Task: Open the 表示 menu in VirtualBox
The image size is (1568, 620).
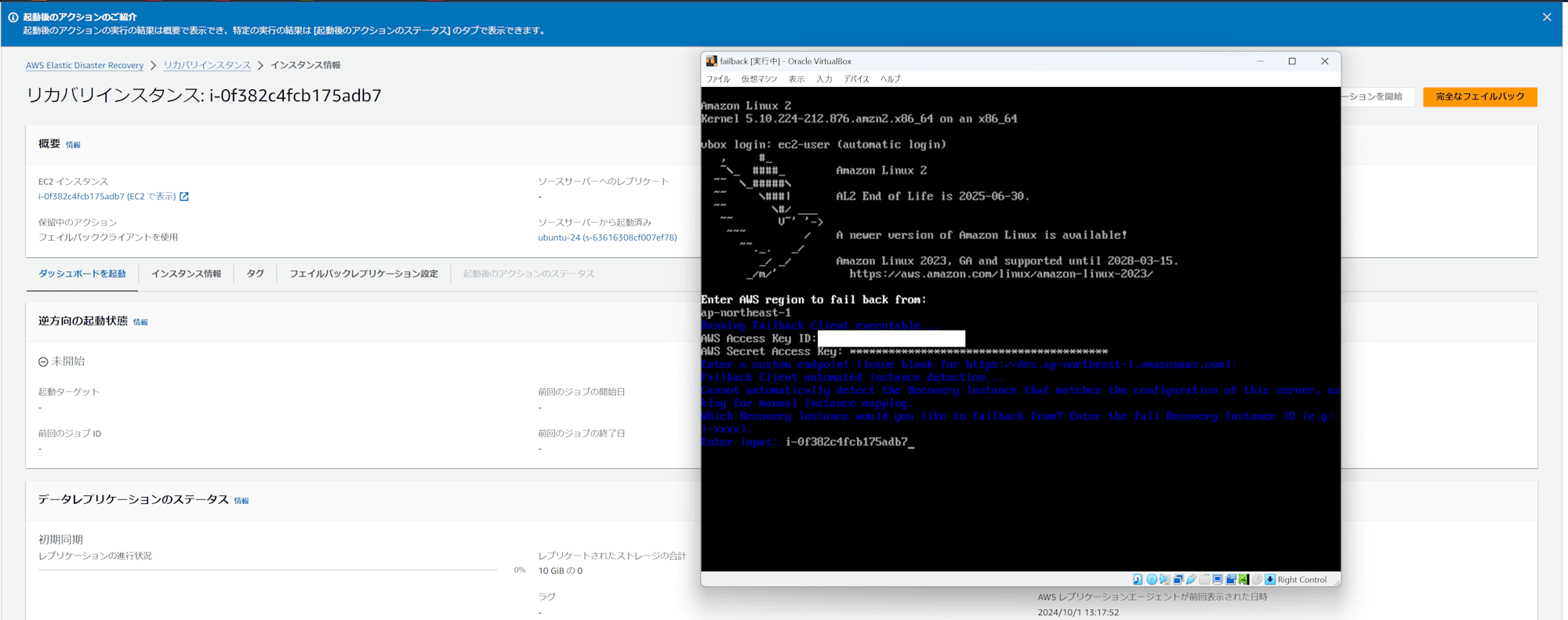Action: (797, 79)
